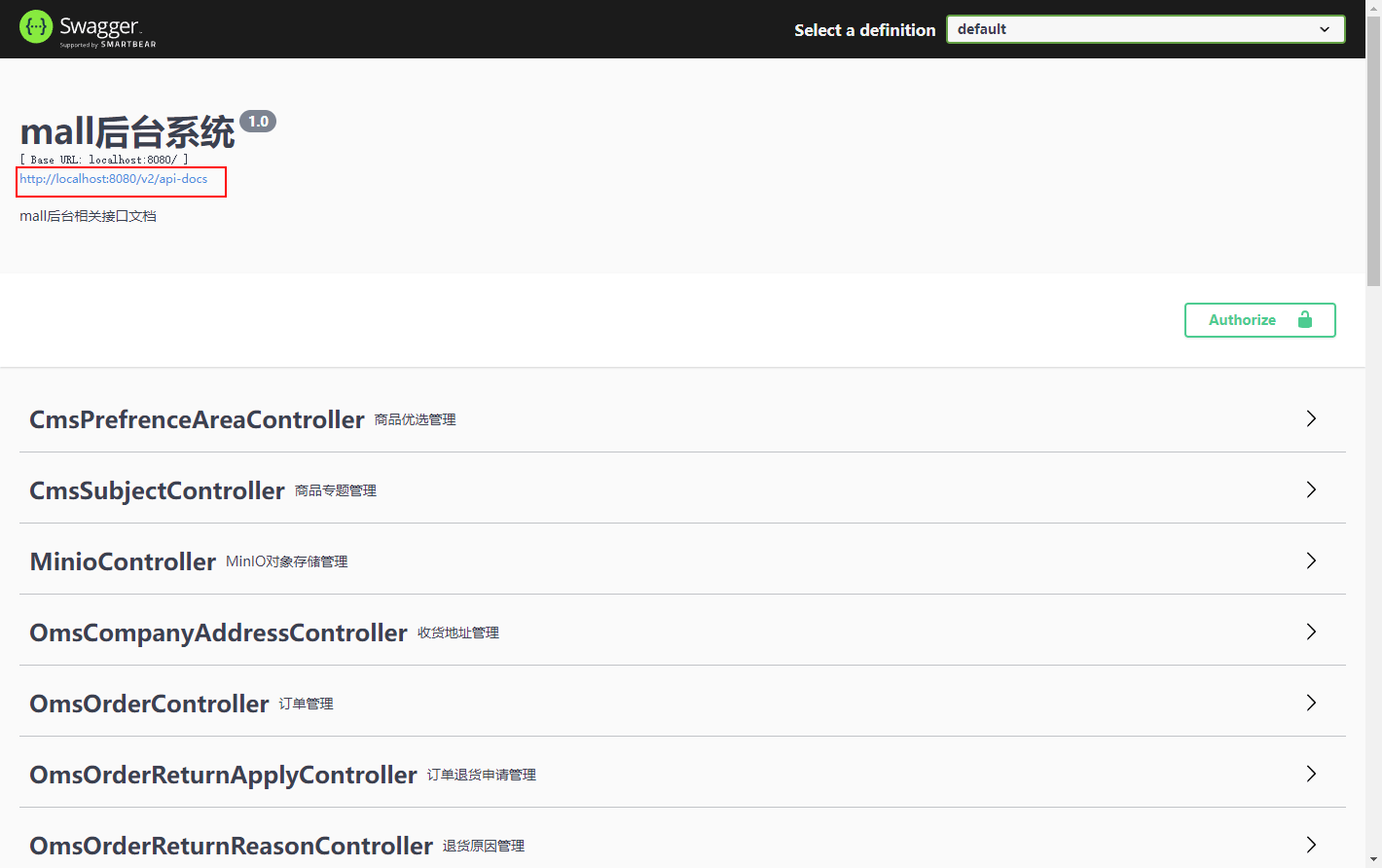Click the Swagger logo icon
Screen dimensions: 1382x868
(36, 27)
